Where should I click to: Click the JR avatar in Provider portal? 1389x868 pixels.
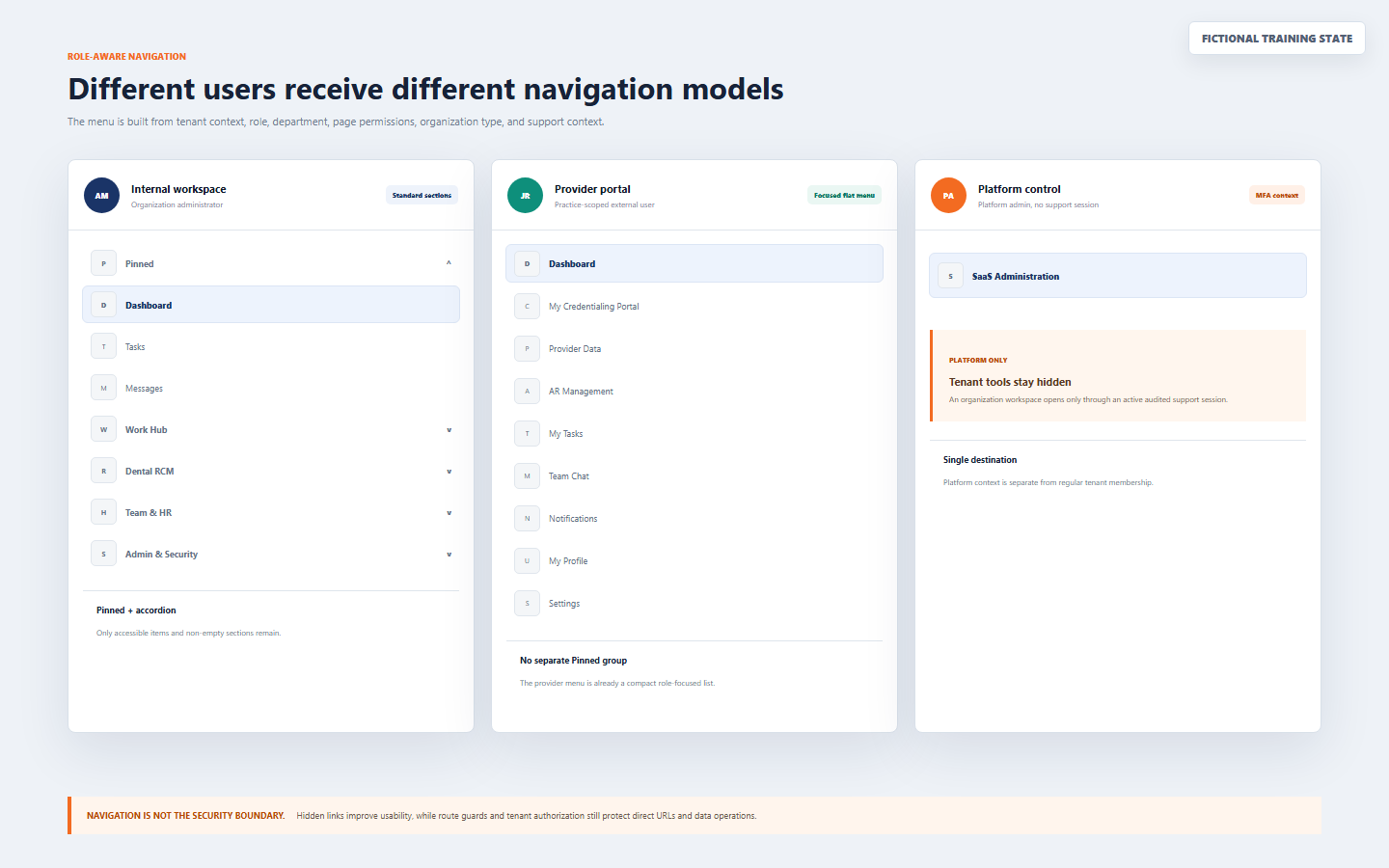pyautogui.click(x=525, y=195)
